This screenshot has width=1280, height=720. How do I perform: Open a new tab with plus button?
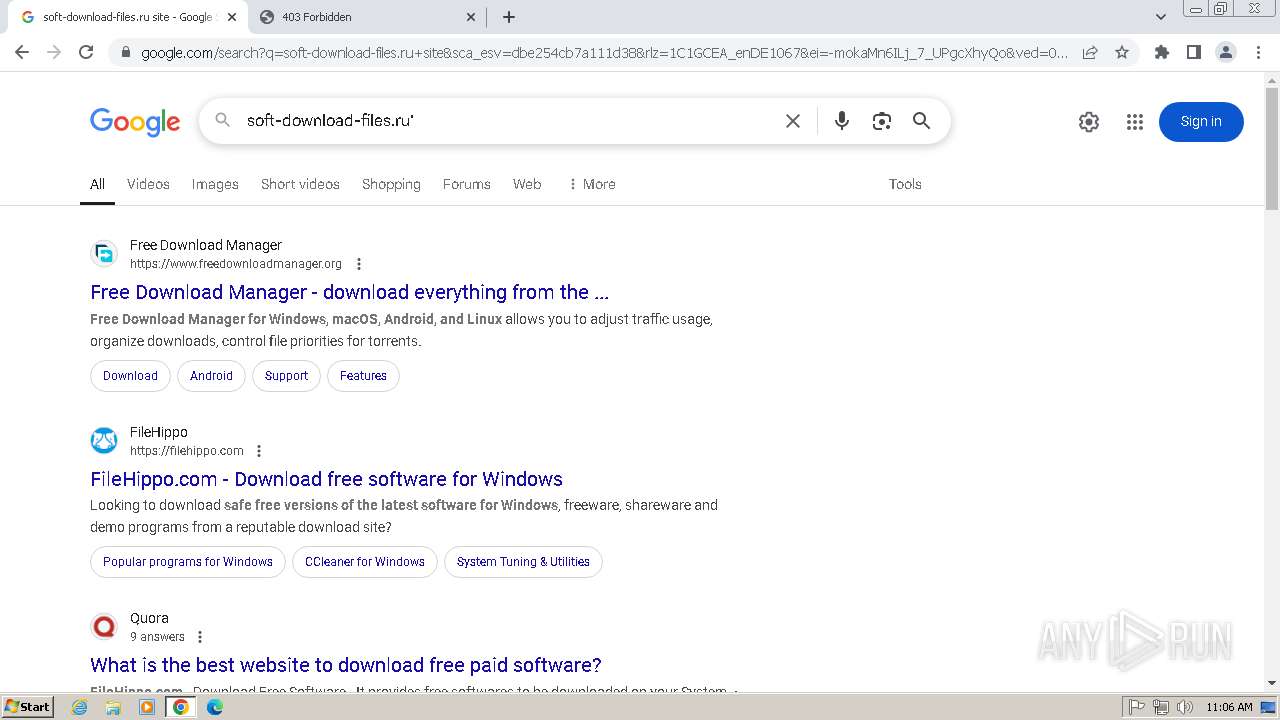click(x=508, y=17)
